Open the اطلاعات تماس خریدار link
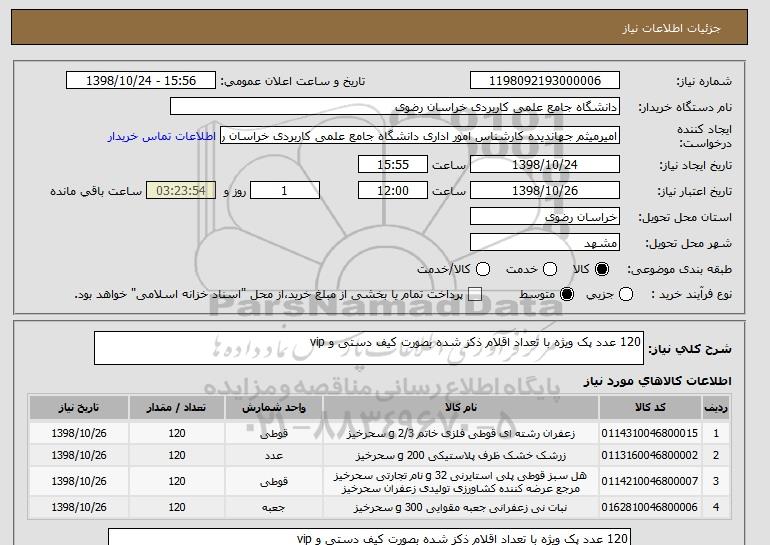The height and width of the screenshot is (545, 770). coord(162,136)
